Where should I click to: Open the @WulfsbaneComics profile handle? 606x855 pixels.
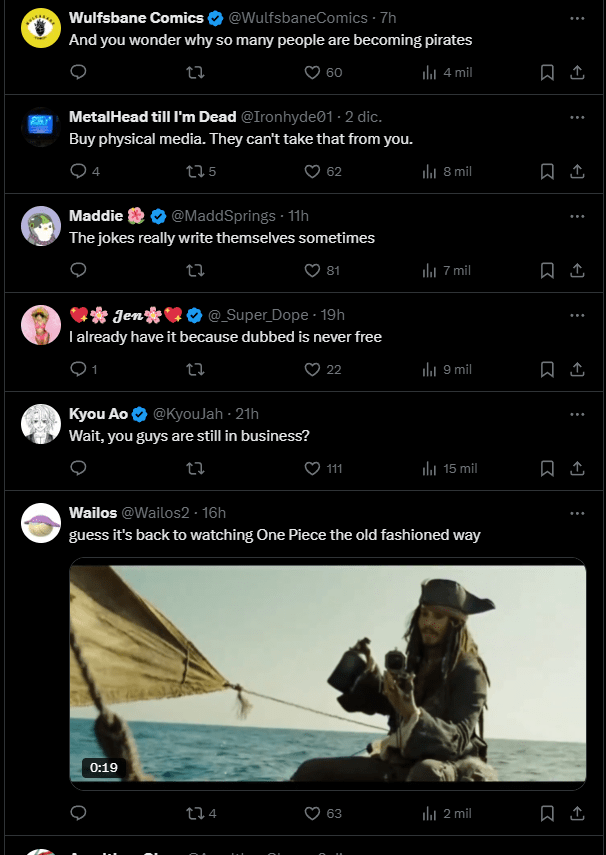[300, 18]
